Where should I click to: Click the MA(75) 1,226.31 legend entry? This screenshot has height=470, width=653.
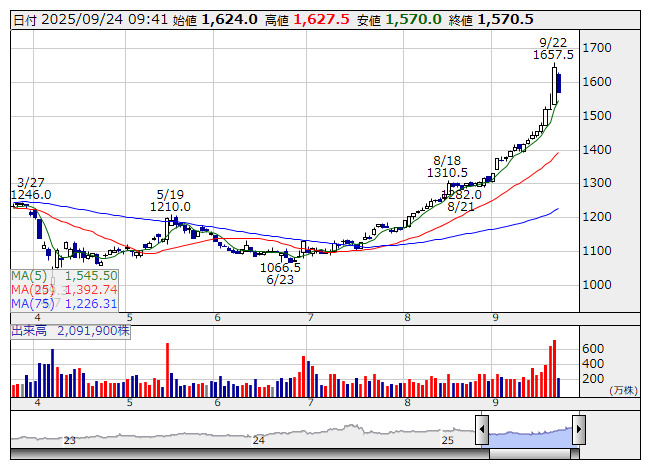pyautogui.click(x=64, y=304)
